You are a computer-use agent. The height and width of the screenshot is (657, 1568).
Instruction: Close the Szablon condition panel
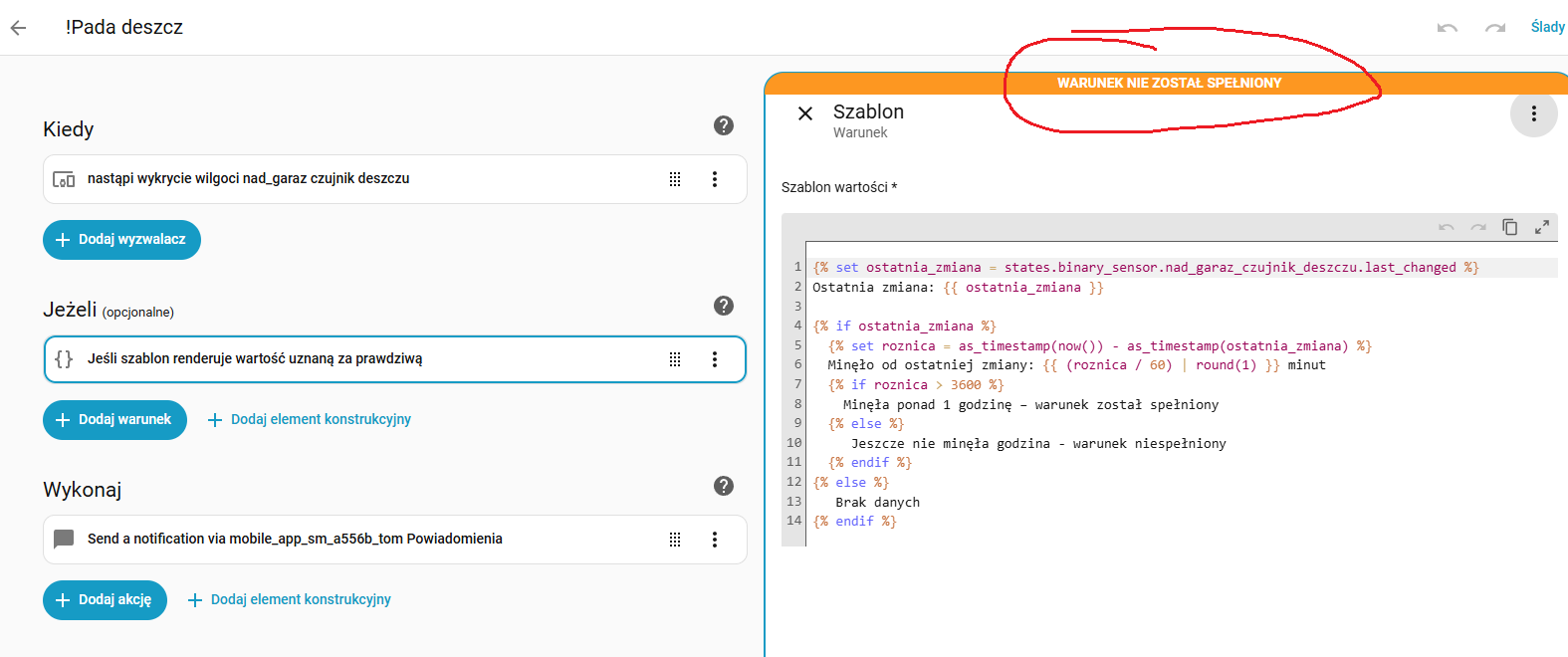coord(805,113)
